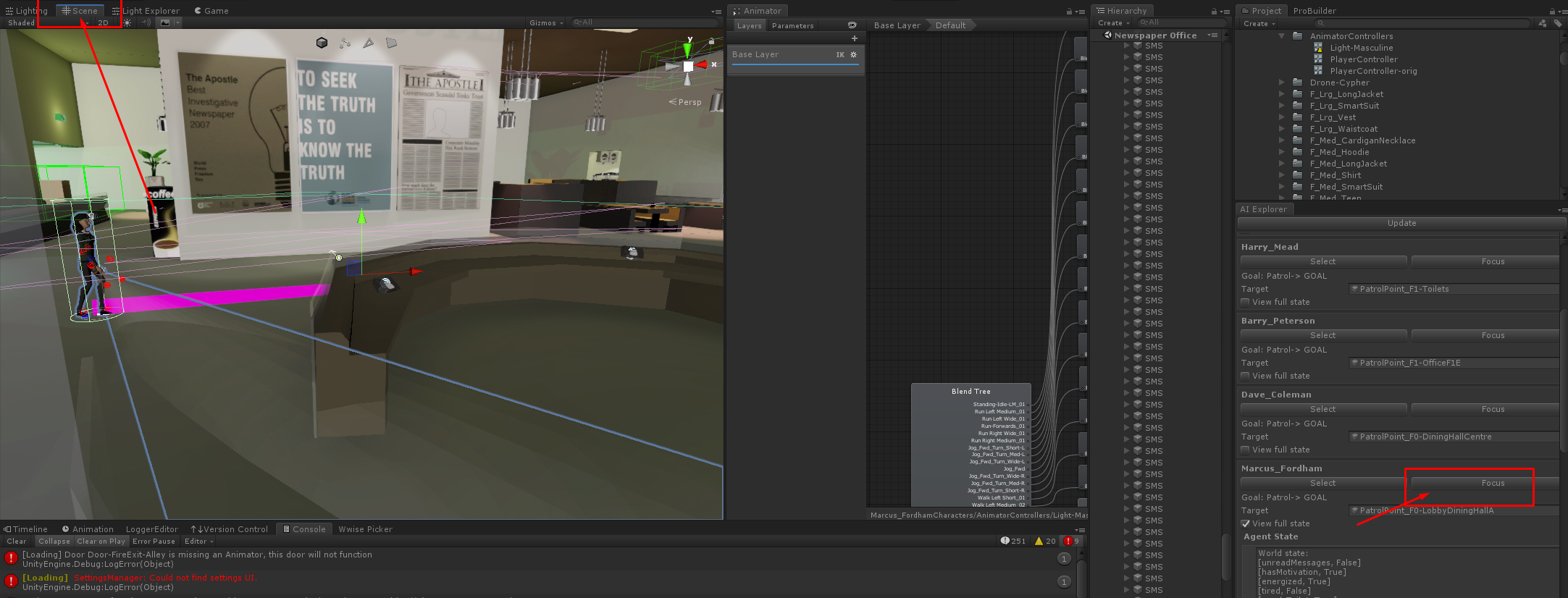Screen dimensions: 1568x598
Task: Add new animator layer plus icon
Action: click(x=854, y=38)
